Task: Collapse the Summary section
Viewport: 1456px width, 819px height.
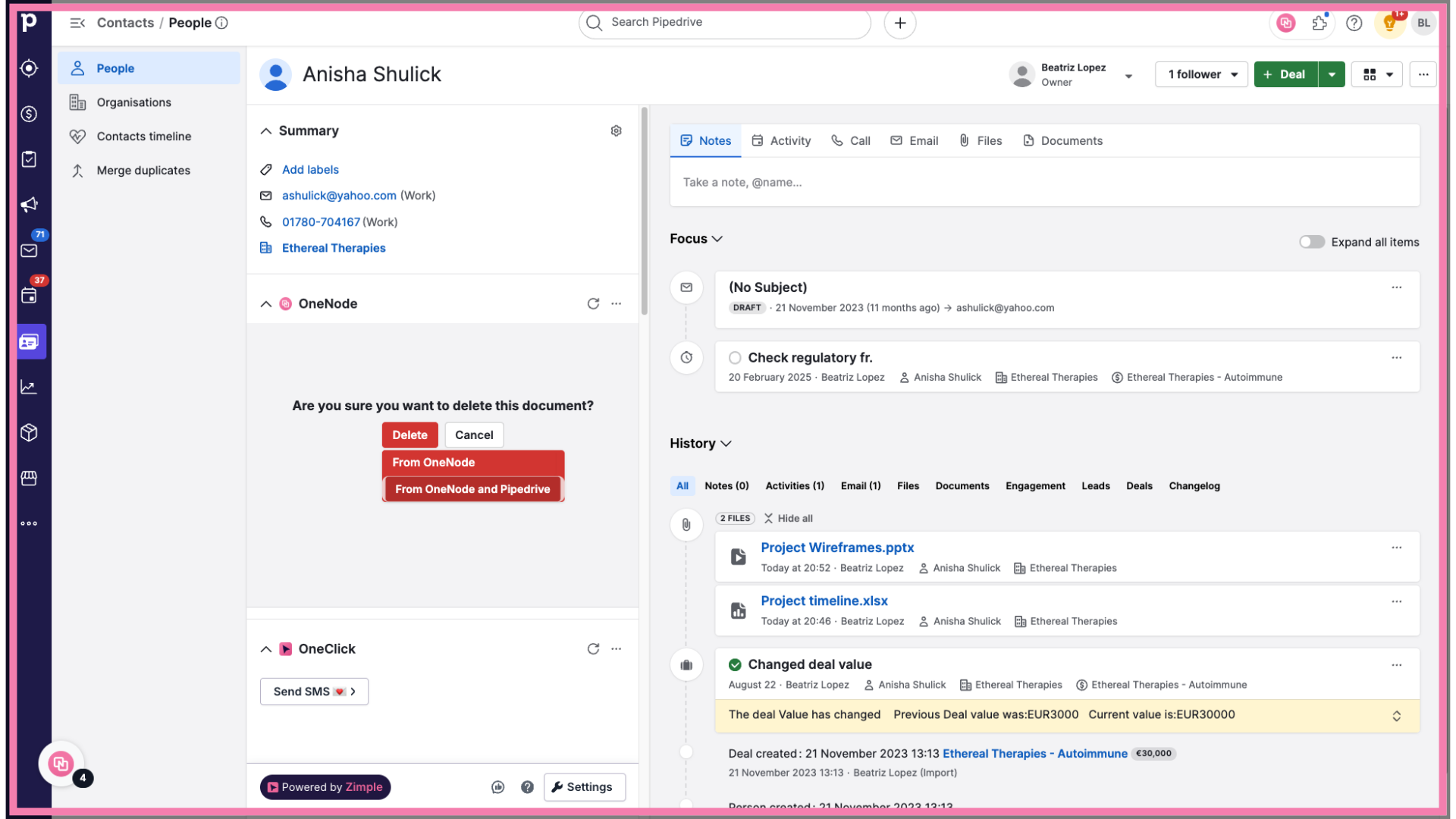Action: [266, 130]
